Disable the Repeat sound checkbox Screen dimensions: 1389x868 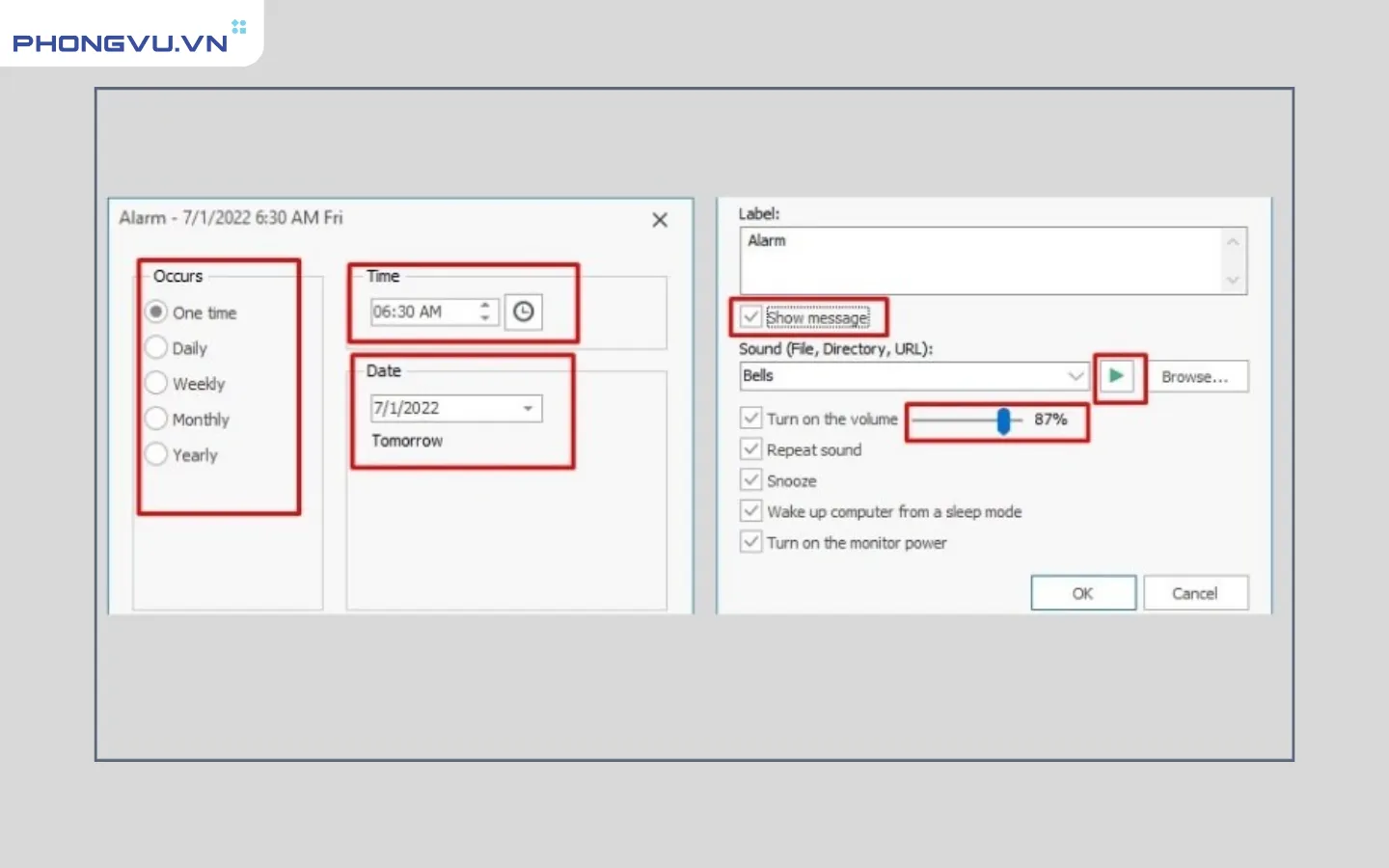coord(751,449)
